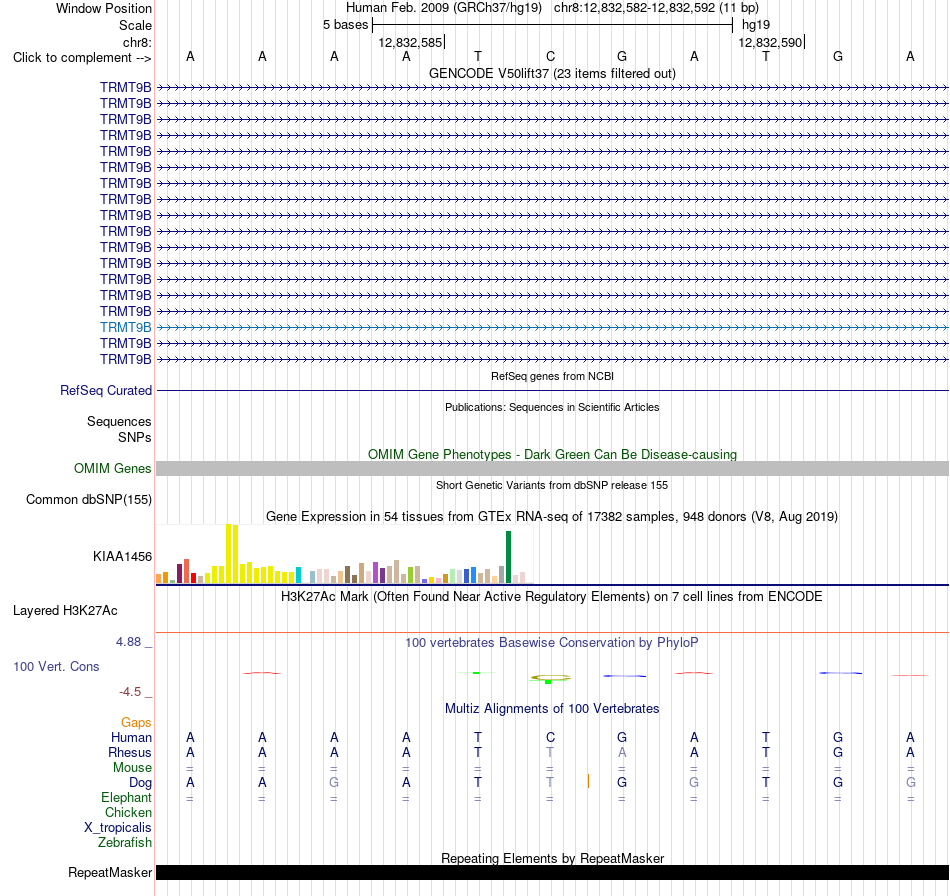Open 'Short Genetic Variants from dbSNP release 155' title
The width and height of the screenshot is (950, 896).
coord(552,485)
